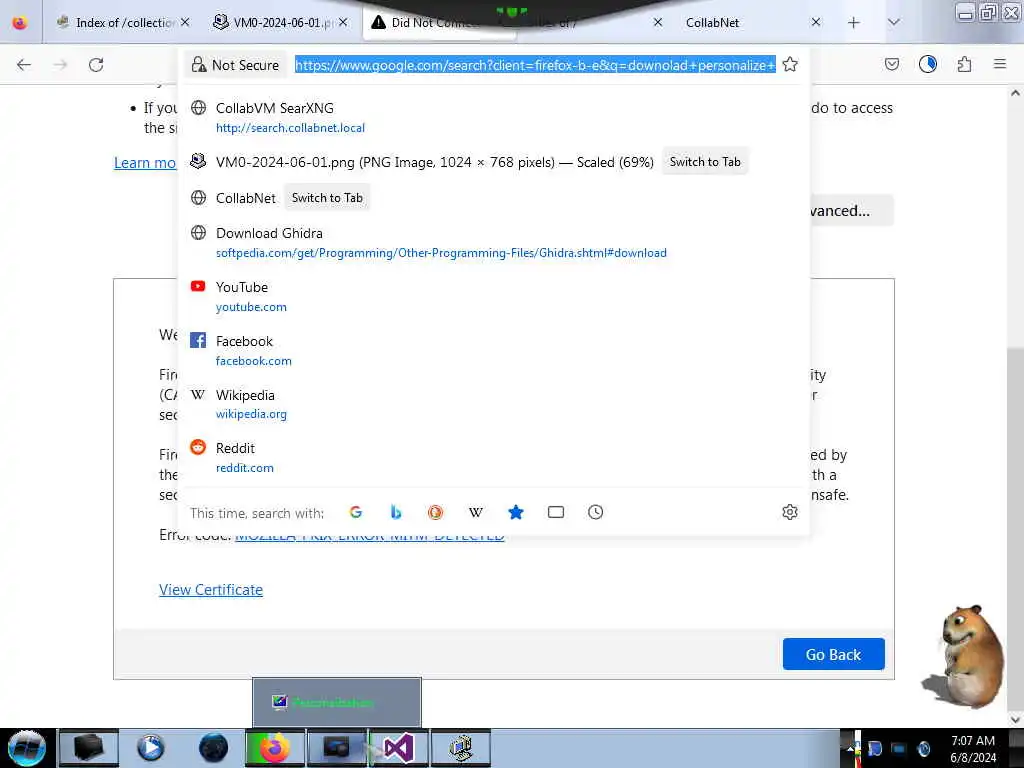
Task: Open the computer icon in the taskbar
Action: [461, 748]
